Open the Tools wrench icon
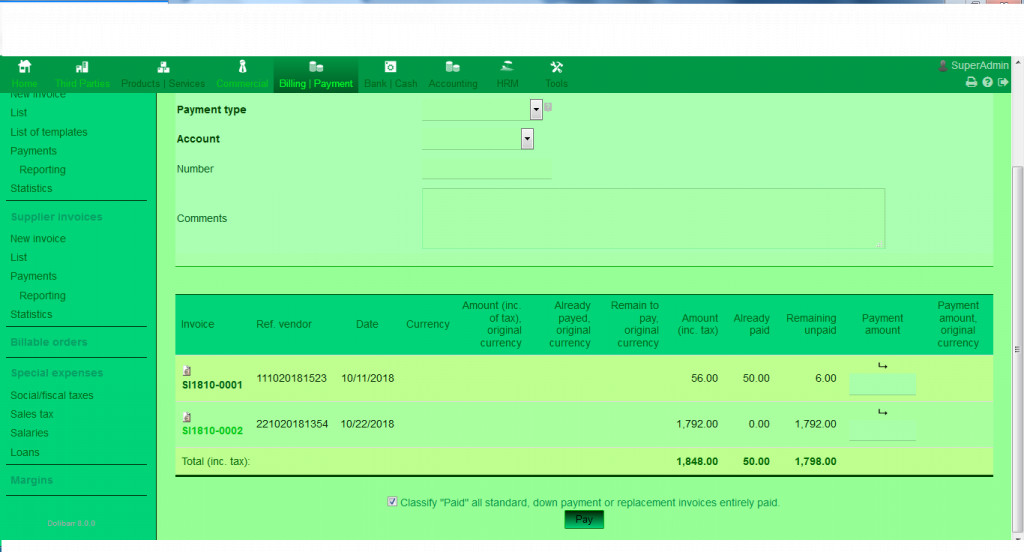 (557, 67)
